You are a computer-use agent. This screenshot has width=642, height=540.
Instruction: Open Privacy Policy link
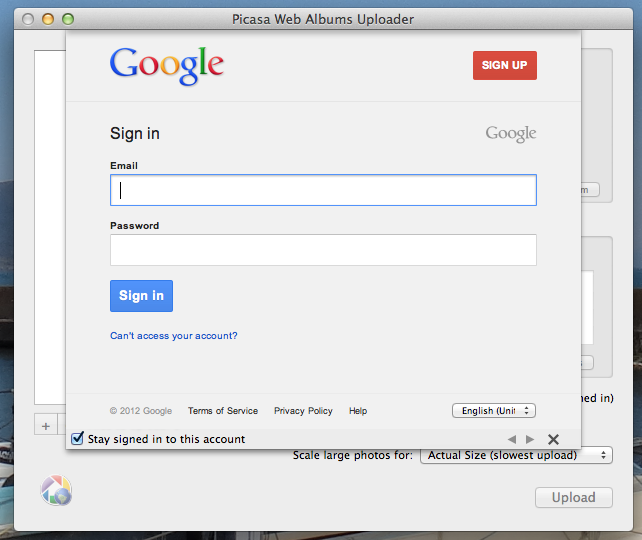point(303,411)
